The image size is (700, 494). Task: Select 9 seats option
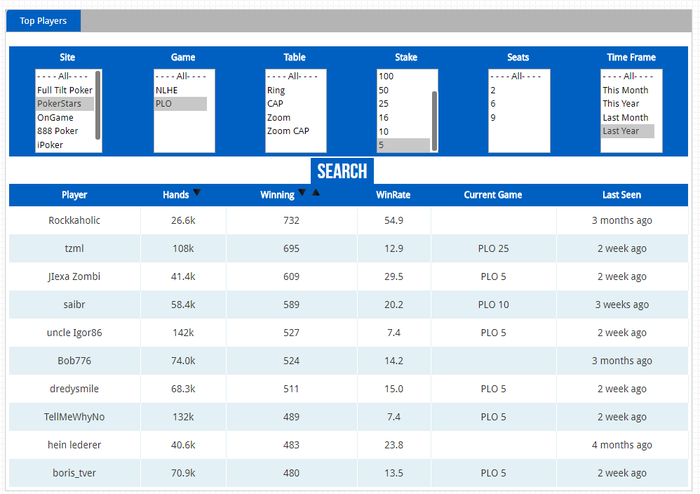516,117
